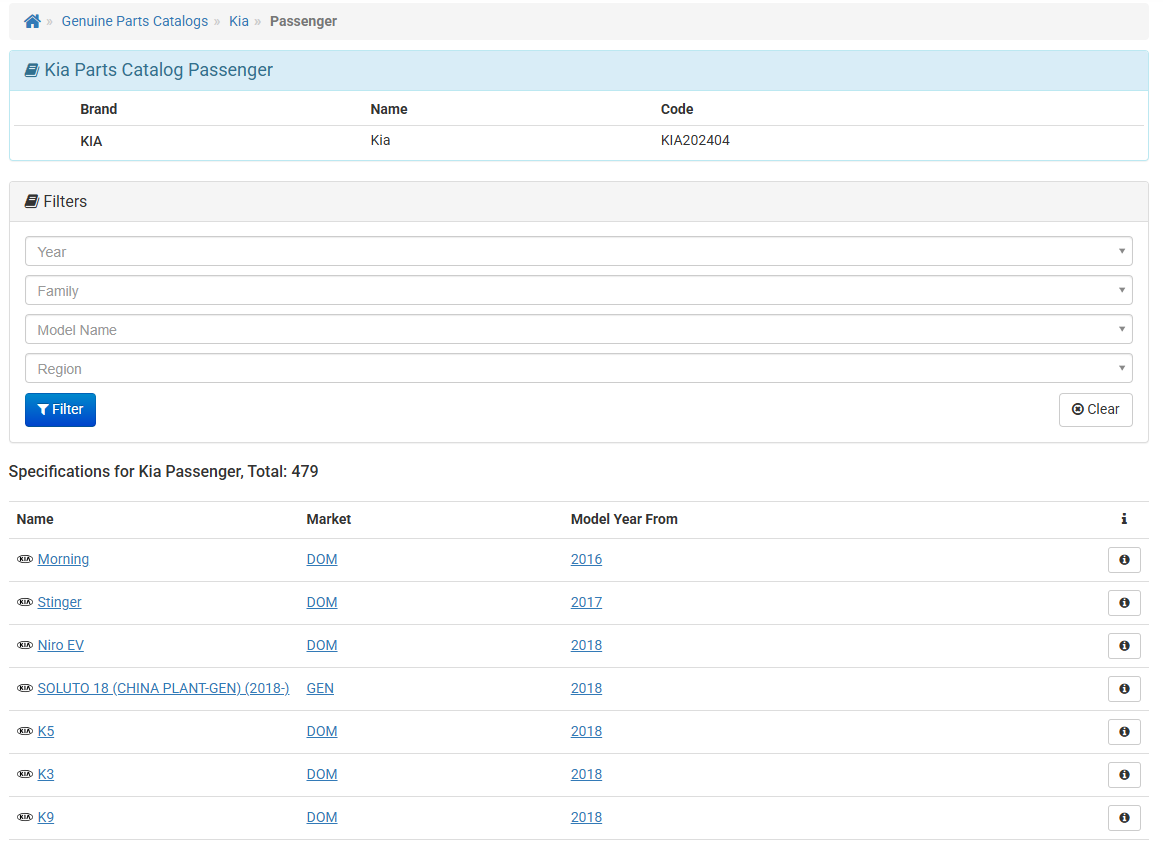Open info for the Morning row
This screenshot has width=1163, height=841.
pyautogui.click(x=1124, y=560)
